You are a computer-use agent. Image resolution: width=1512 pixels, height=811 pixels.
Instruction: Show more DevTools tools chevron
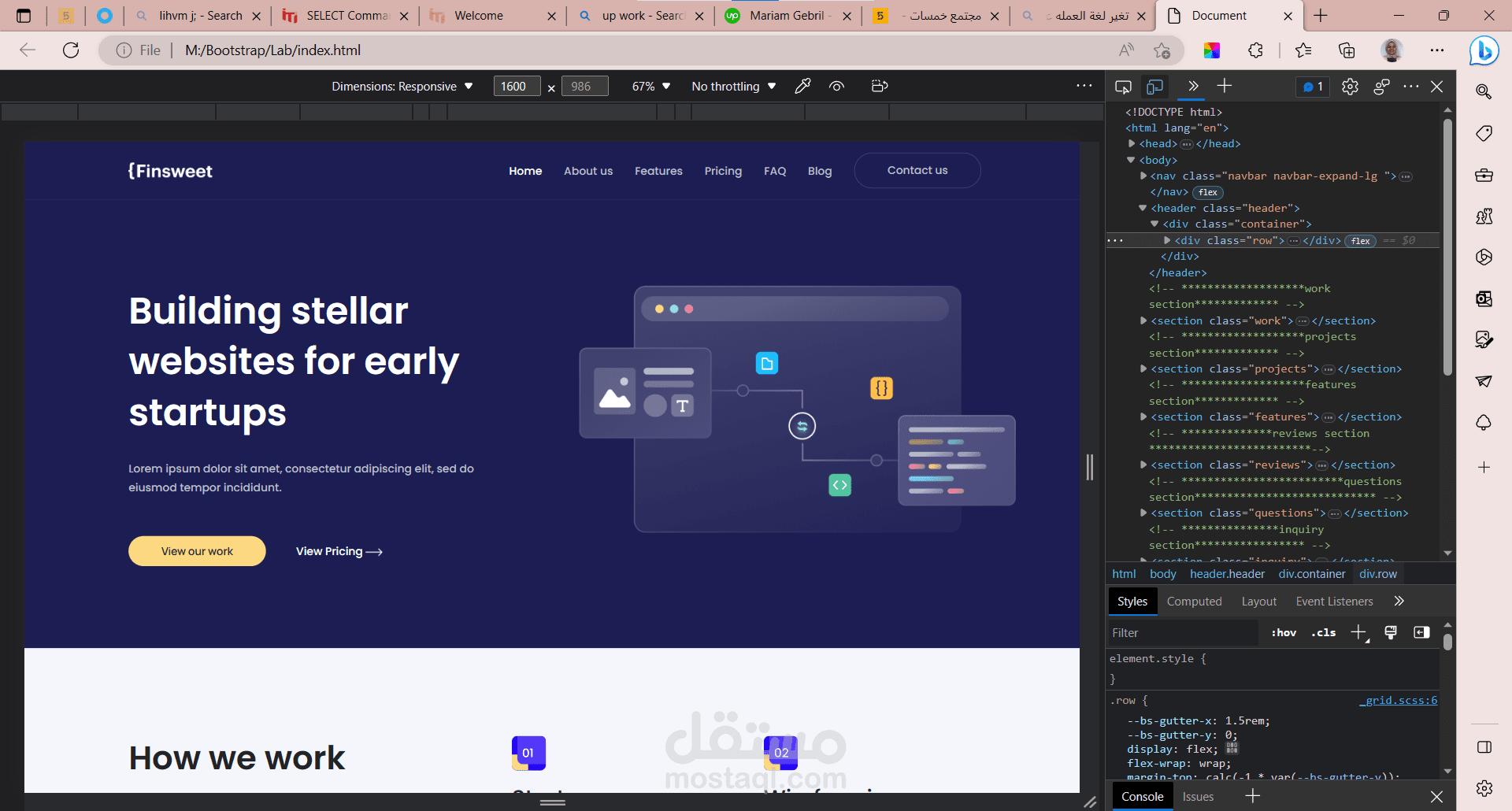pos(1193,86)
